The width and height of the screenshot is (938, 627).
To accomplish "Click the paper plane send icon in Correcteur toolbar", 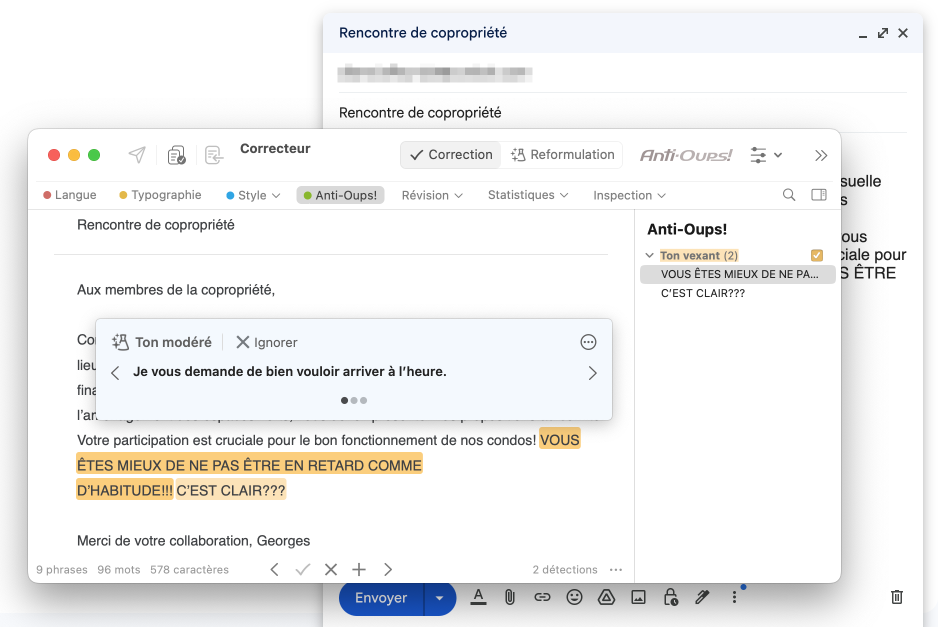I will pos(137,155).
